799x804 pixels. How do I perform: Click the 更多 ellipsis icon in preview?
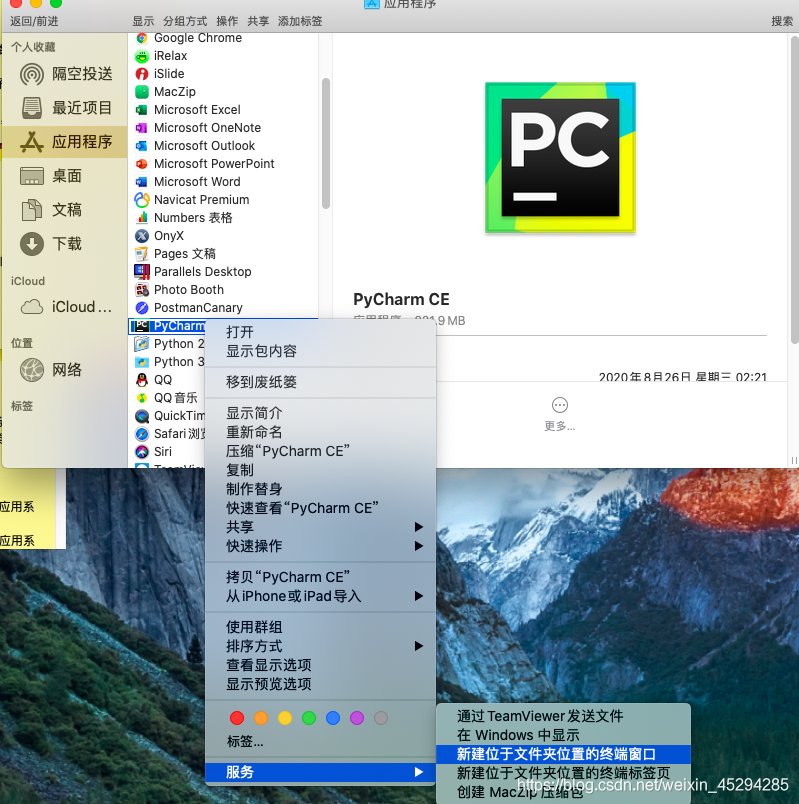tap(560, 405)
